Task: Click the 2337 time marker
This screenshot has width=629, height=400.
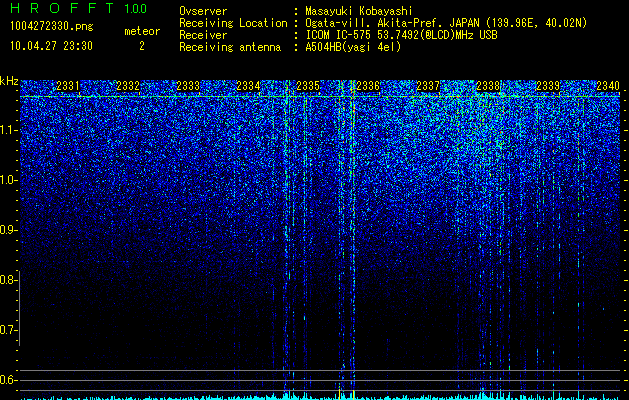Action: [428, 86]
